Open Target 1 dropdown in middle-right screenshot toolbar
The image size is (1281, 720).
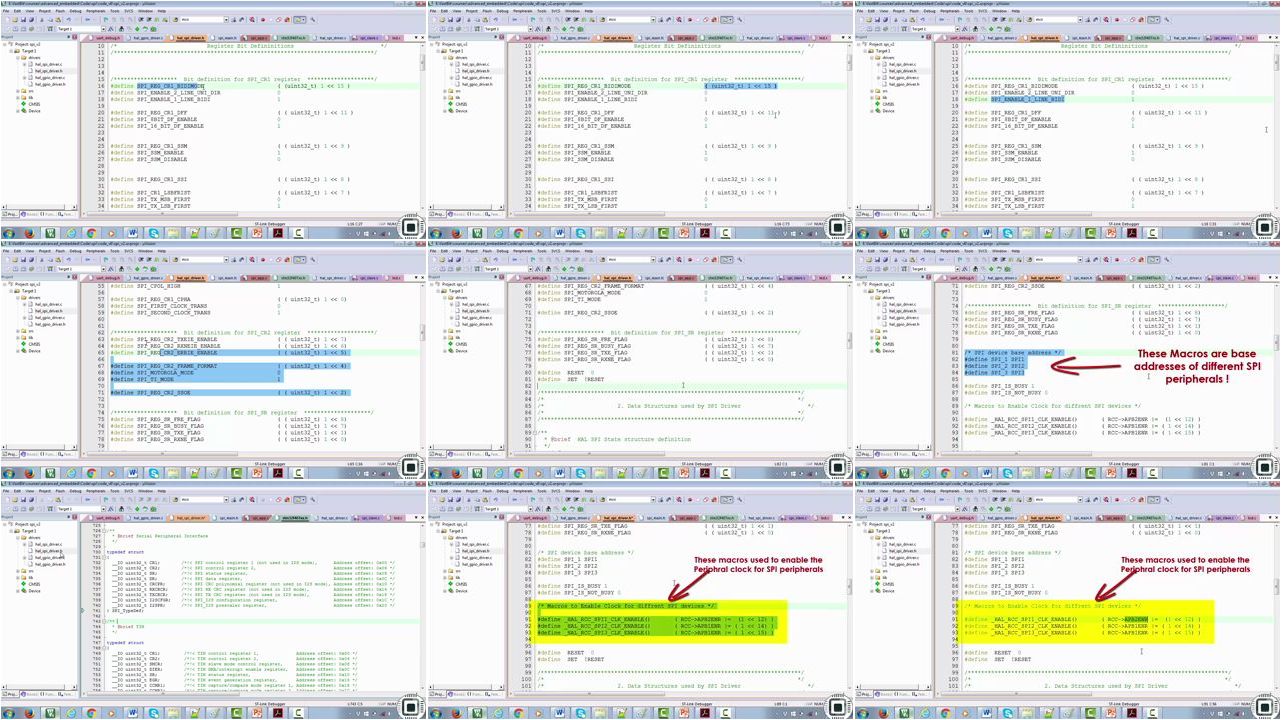(958, 269)
